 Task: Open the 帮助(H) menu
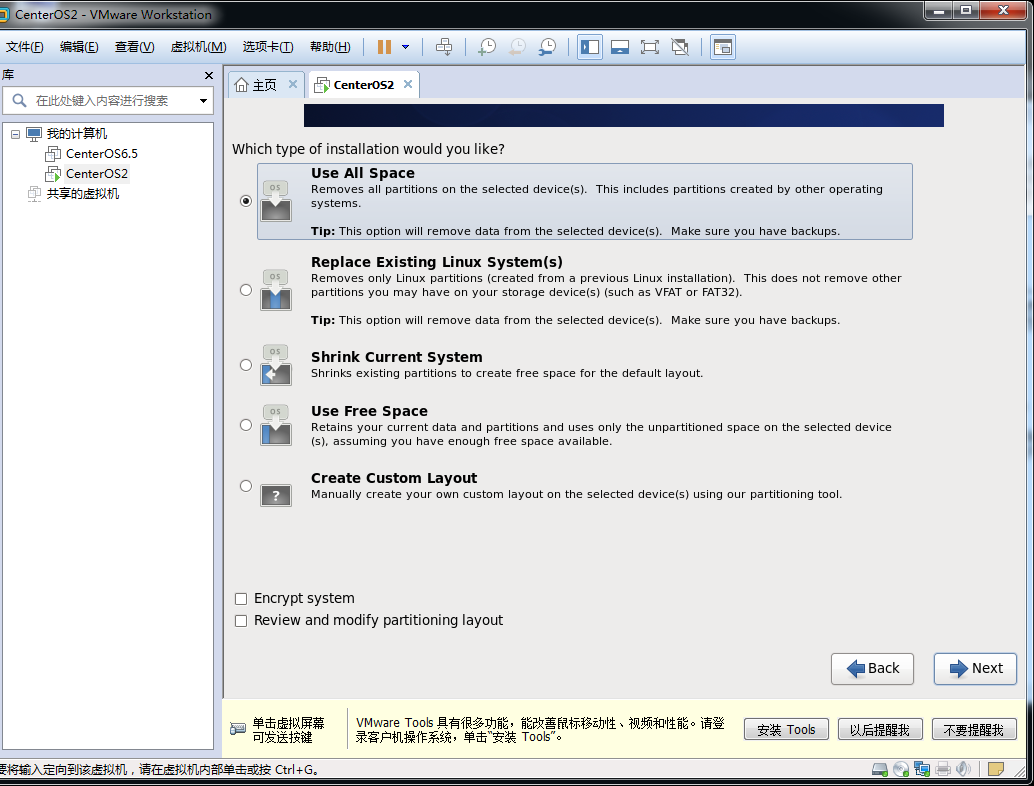[330, 47]
